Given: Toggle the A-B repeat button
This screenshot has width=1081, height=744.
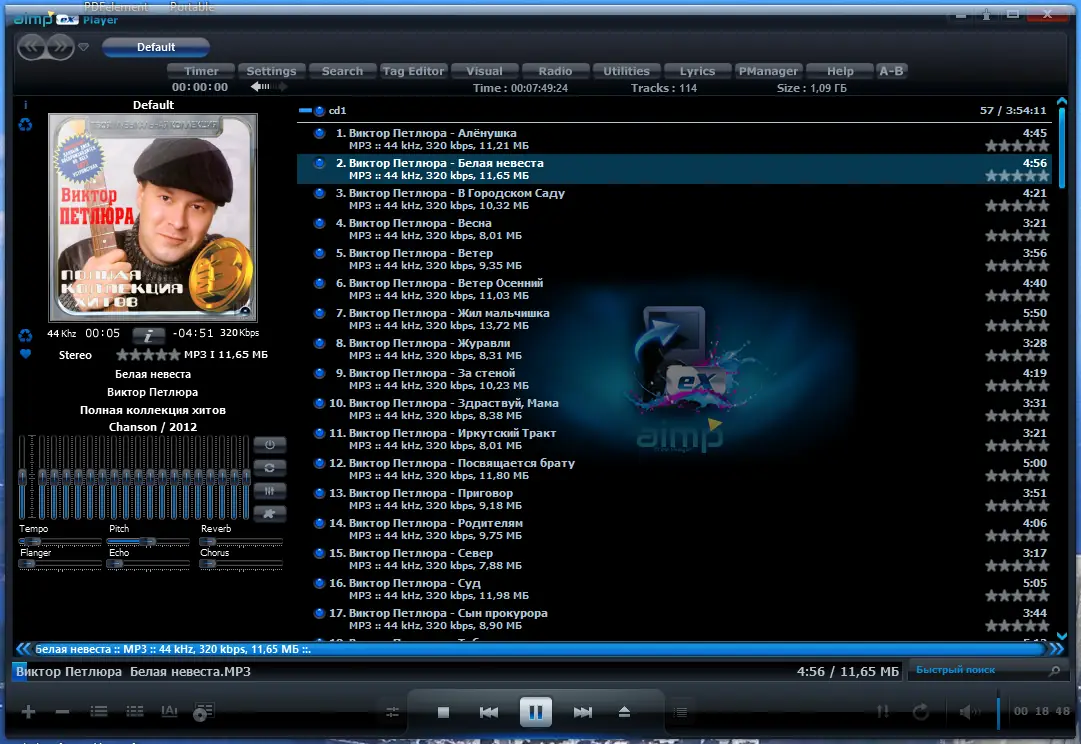Looking at the screenshot, I should pyautogui.click(x=891, y=71).
